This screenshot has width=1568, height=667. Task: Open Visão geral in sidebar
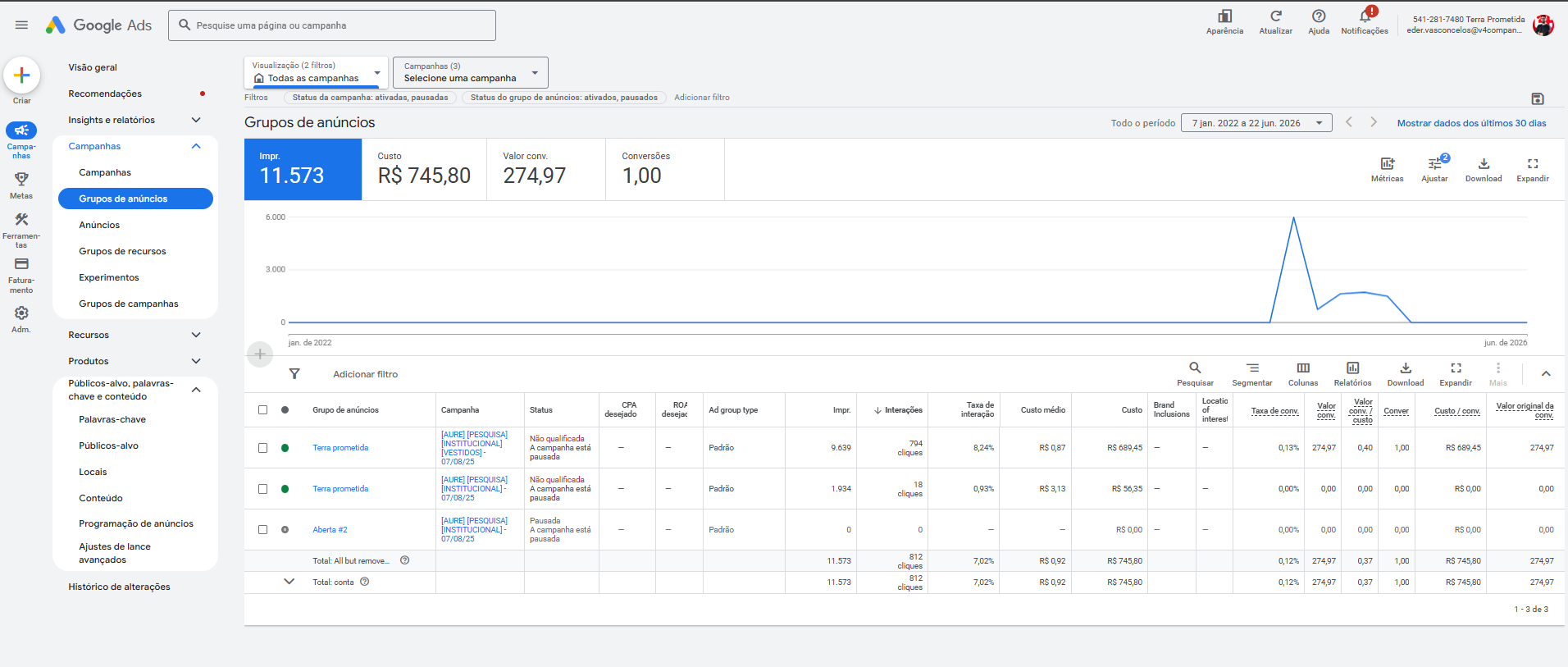93,67
